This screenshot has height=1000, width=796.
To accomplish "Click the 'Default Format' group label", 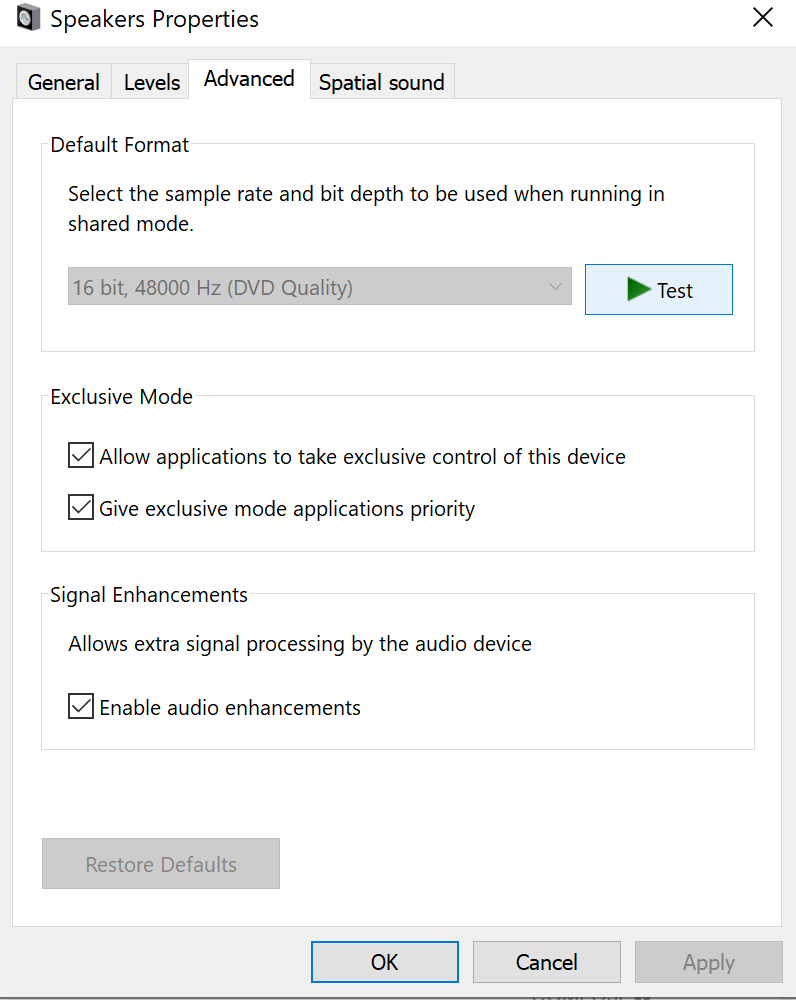I will [x=119, y=145].
